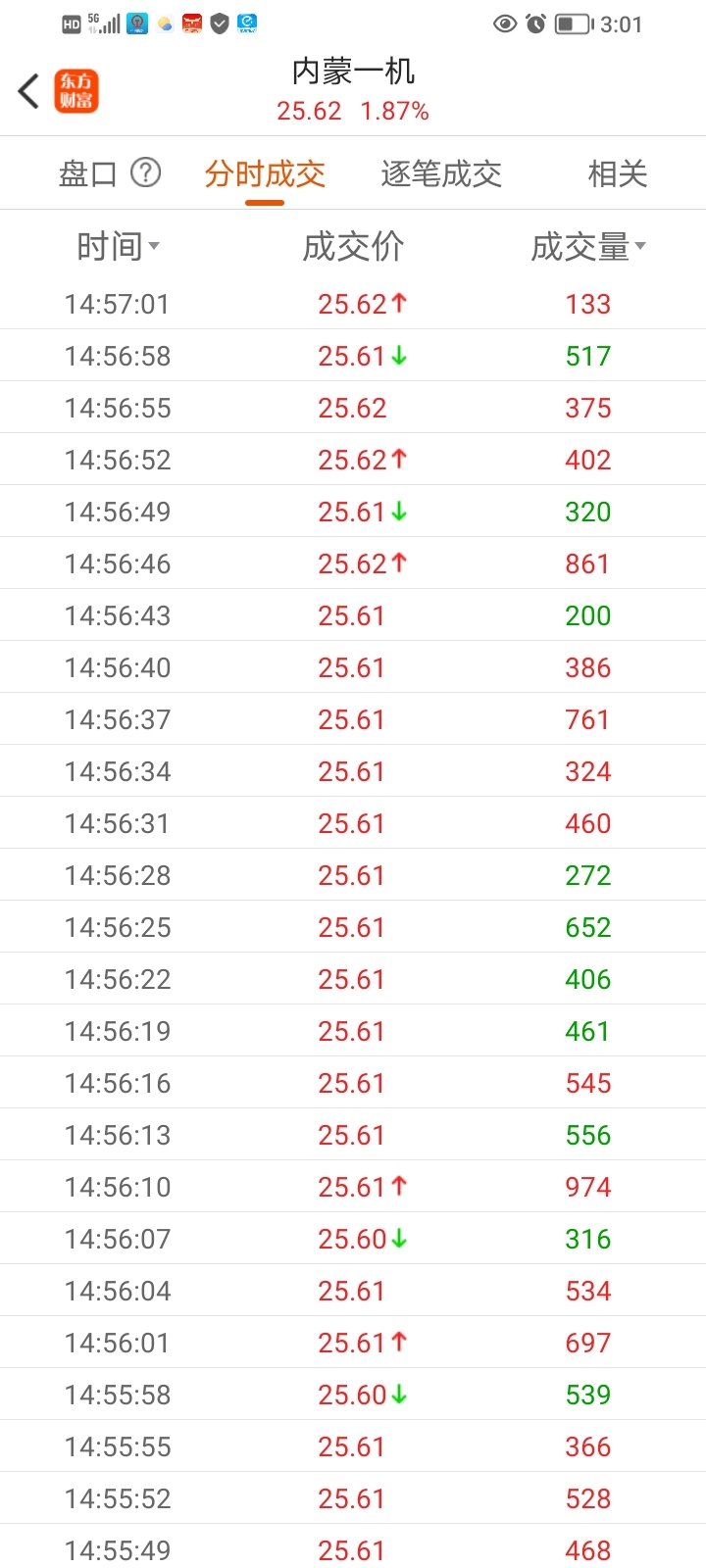The width and height of the screenshot is (706, 1568).
Task: Tap the shield security status icon
Action: tap(220, 24)
